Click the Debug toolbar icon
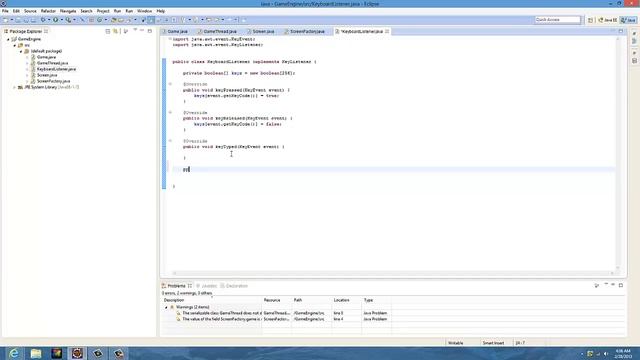640x360 pixels. pos(43,20)
